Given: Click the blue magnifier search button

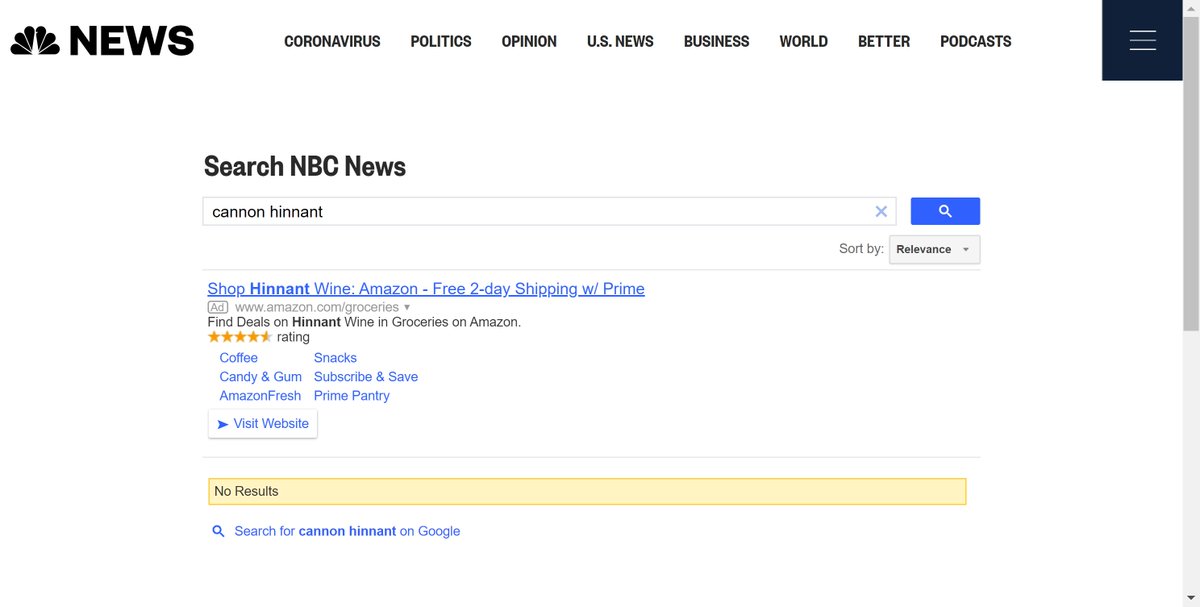Looking at the screenshot, I should click(x=945, y=211).
